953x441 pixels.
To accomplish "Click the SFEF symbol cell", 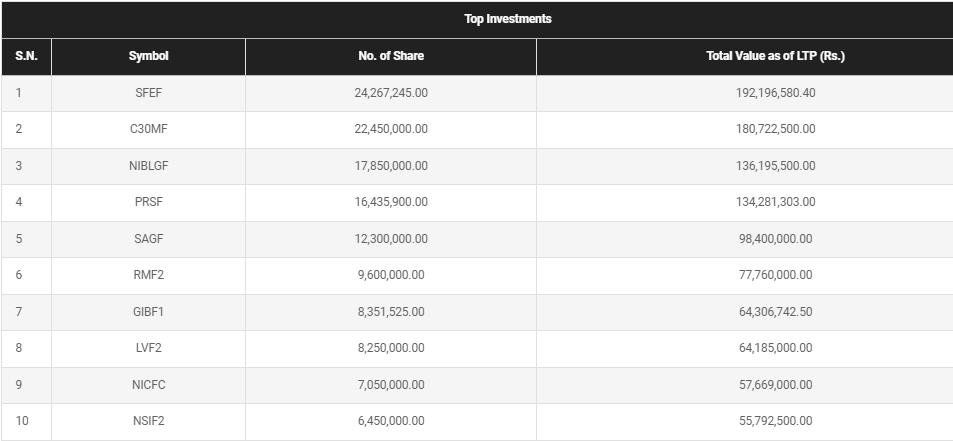I will point(148,93).
